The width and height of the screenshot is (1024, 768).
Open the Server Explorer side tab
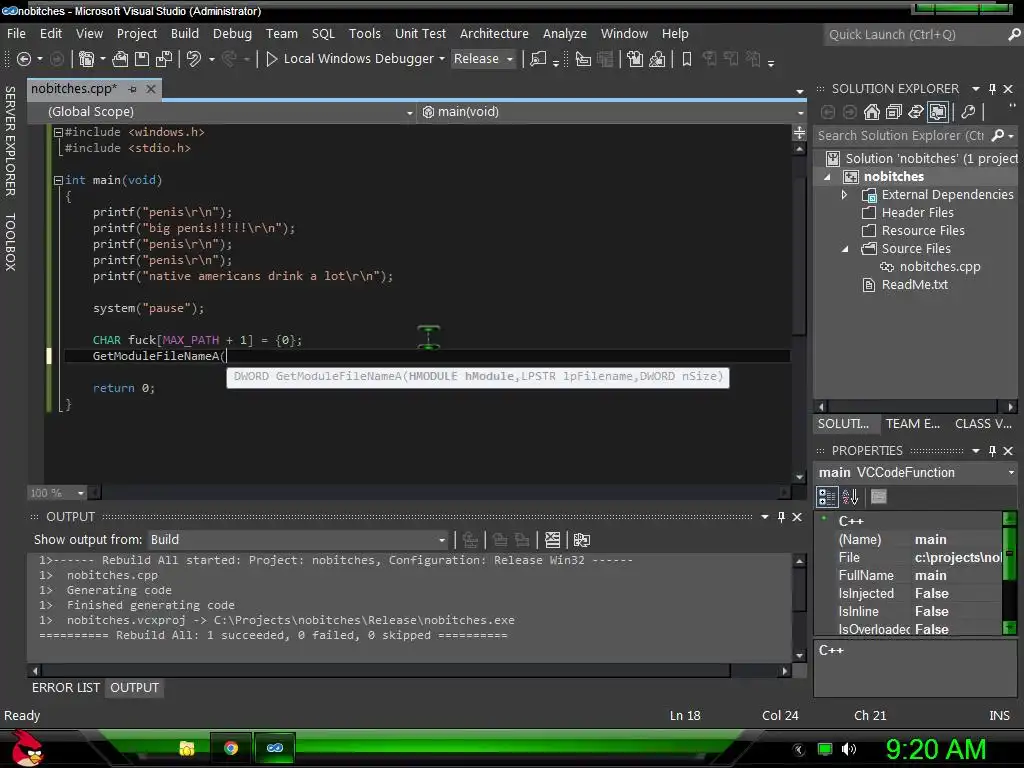pos(10,141)
